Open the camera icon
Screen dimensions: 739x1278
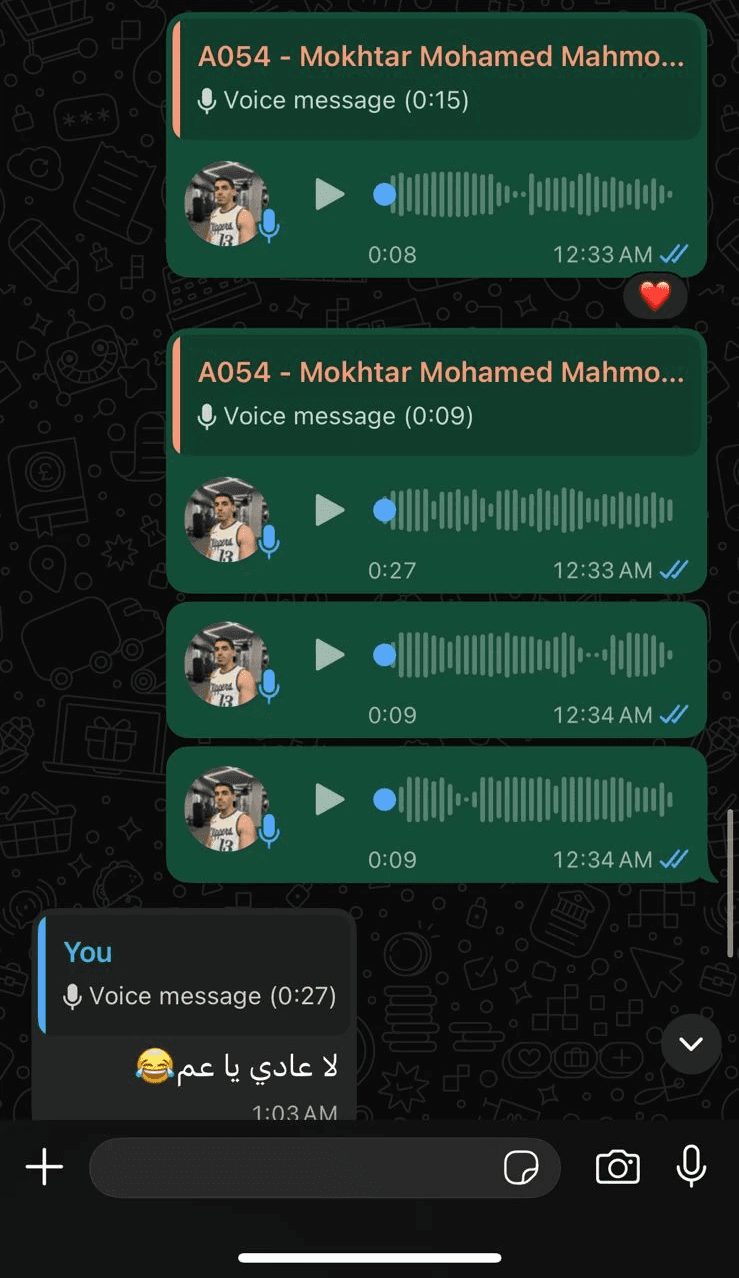click(x=617, y=1167)
